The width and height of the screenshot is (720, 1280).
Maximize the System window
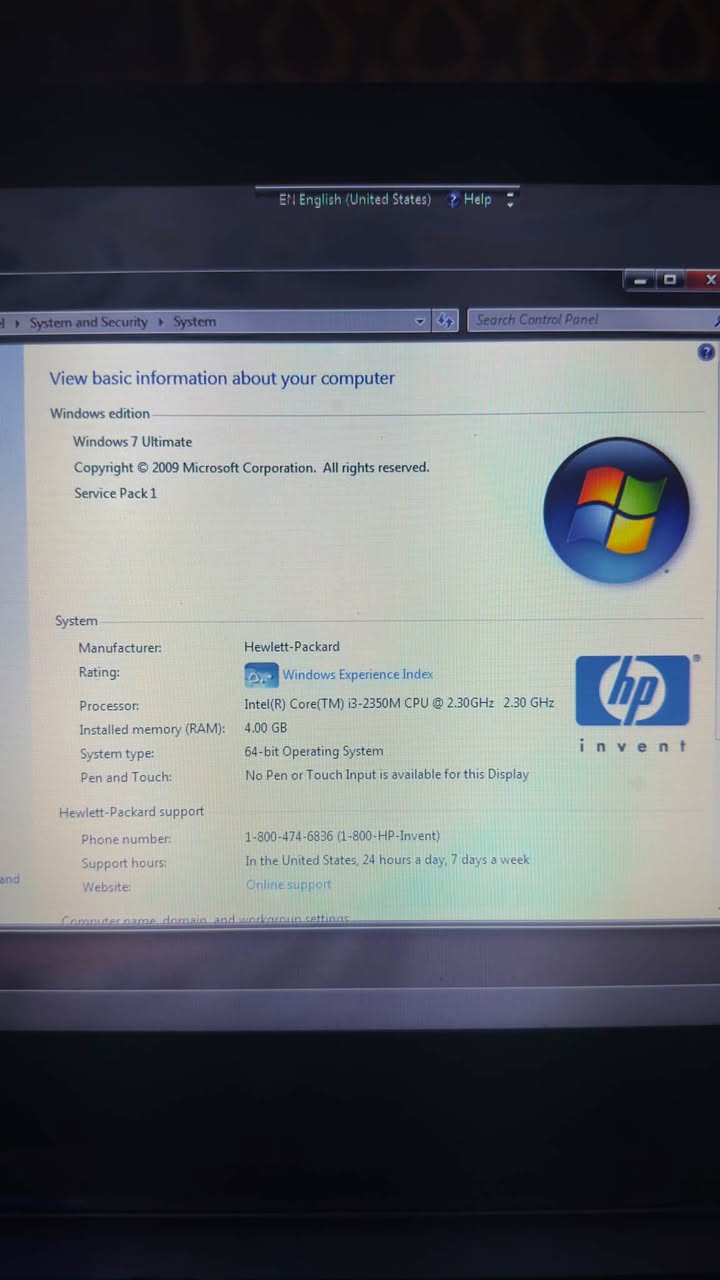pyautogui.click(x=669, y=280)
